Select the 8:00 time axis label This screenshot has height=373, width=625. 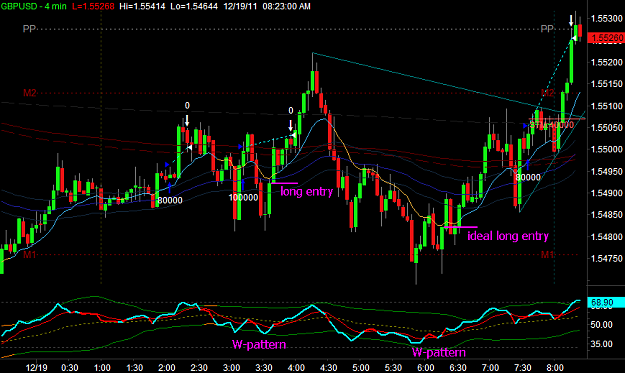(x=555, y=367)
